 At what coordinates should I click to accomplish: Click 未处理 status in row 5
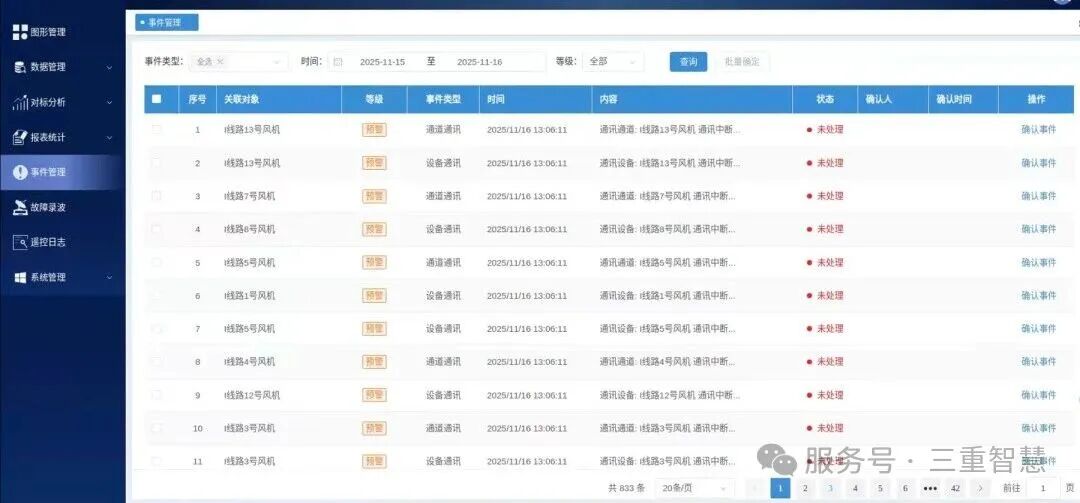(x=825, y=263)
